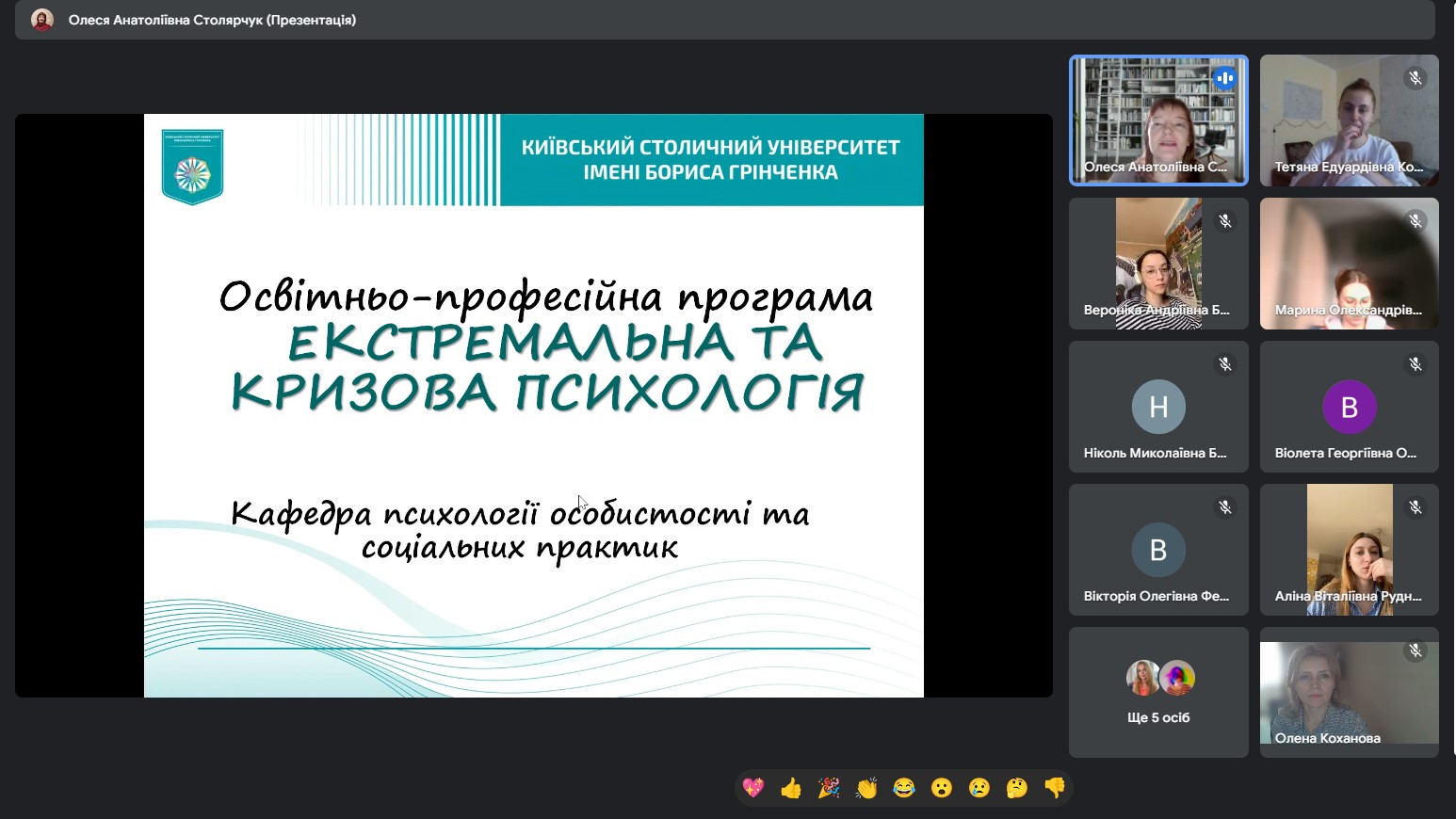Click muted mic icon on Олена Коханова tile
Image resolution: width=1456 pixels, height=819 pixels.
tap(1416, 650)
